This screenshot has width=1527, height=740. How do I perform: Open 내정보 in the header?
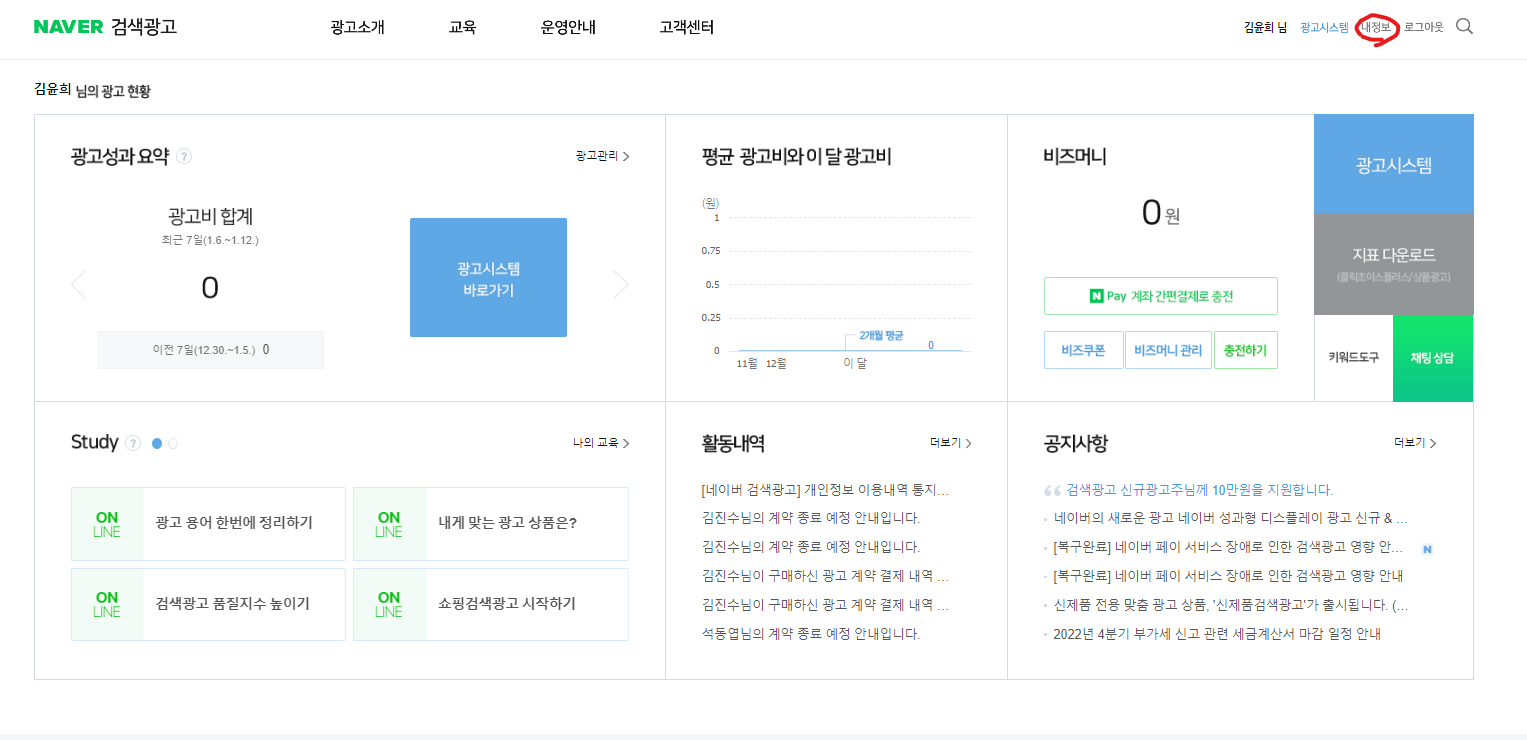(1376, 28)
